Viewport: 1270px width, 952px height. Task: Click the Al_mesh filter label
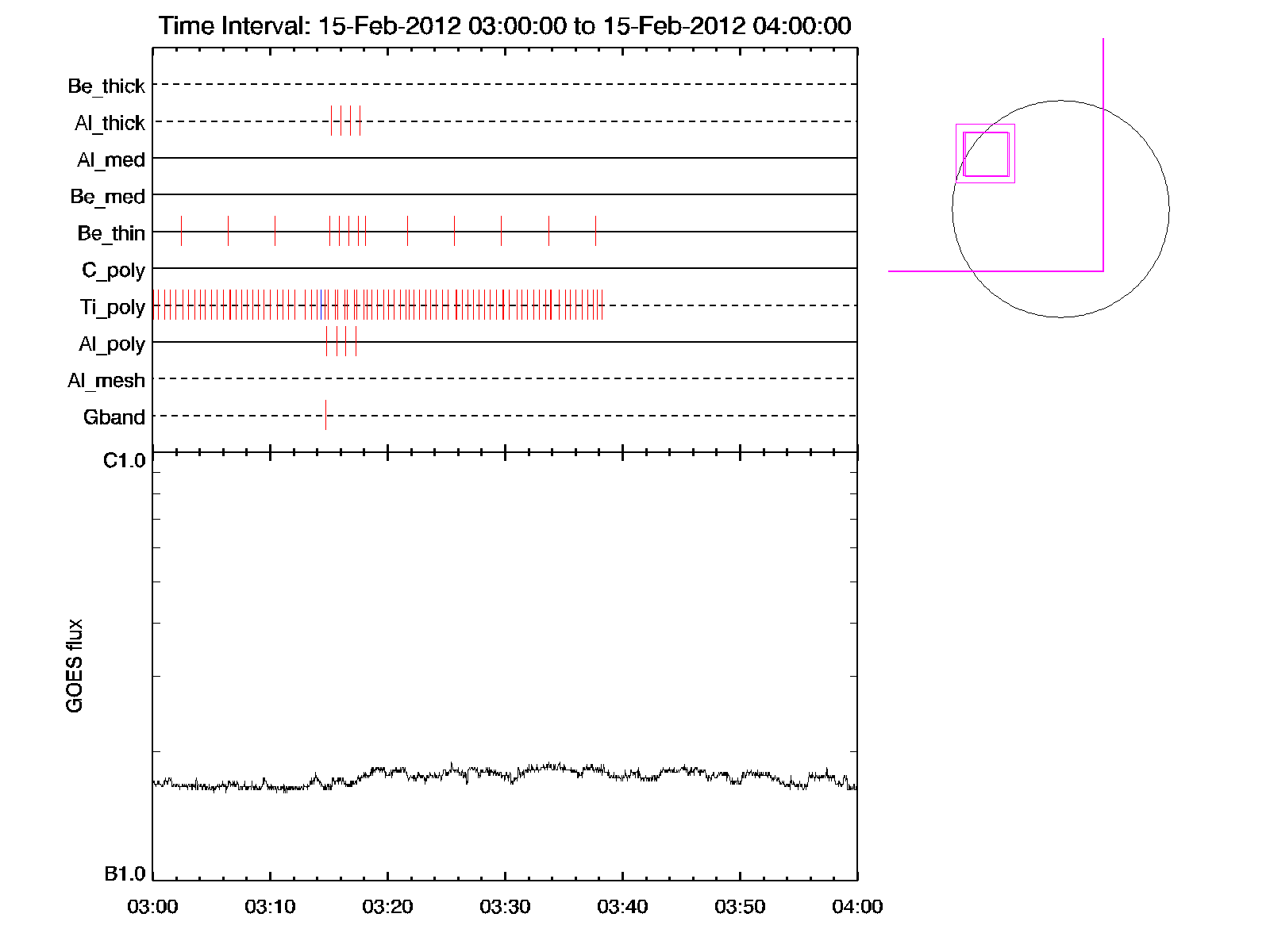click(106, 381)
